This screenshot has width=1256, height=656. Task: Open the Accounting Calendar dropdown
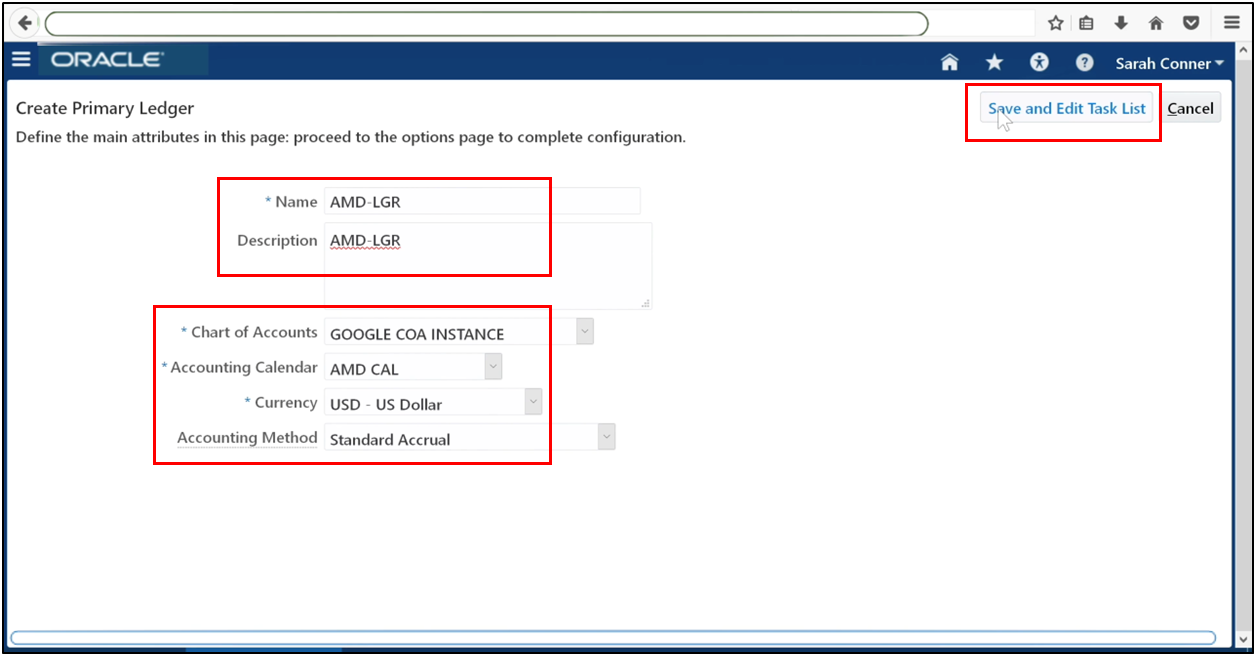[x=491, y=367]
